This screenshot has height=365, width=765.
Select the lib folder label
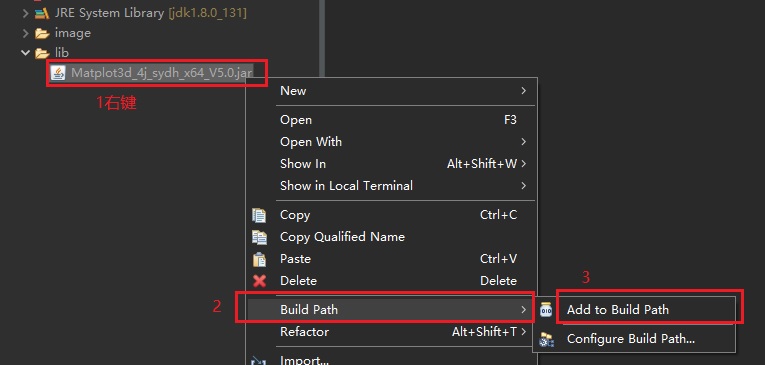click(62, 52)
